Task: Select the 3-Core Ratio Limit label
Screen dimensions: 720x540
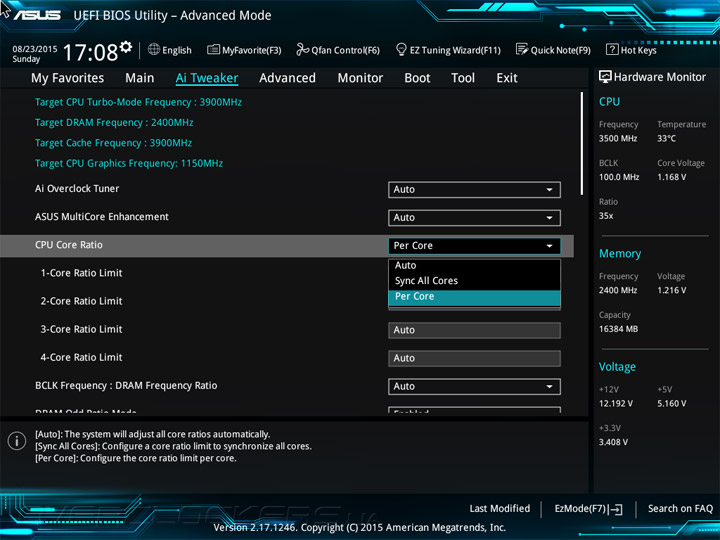Action: click(x=81, y=329)
